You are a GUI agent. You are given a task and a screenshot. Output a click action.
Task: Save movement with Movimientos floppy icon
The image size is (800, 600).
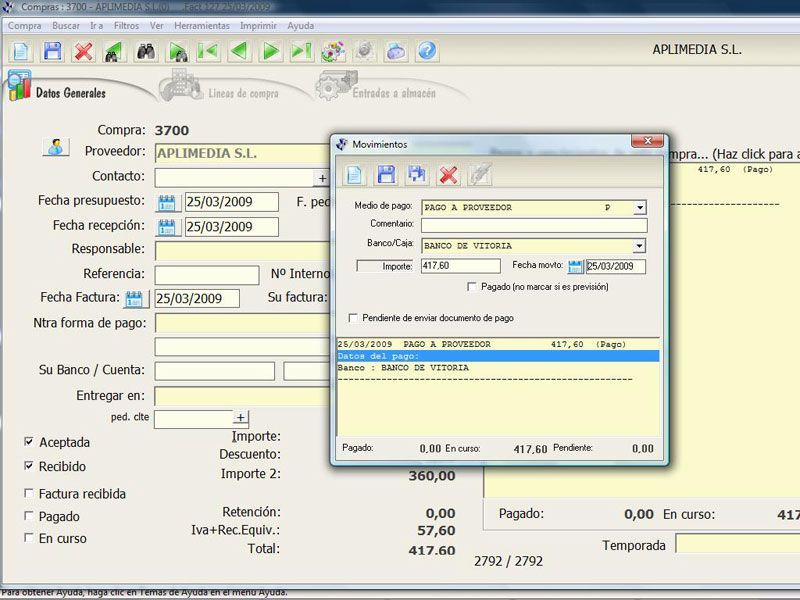coord(386,174)
